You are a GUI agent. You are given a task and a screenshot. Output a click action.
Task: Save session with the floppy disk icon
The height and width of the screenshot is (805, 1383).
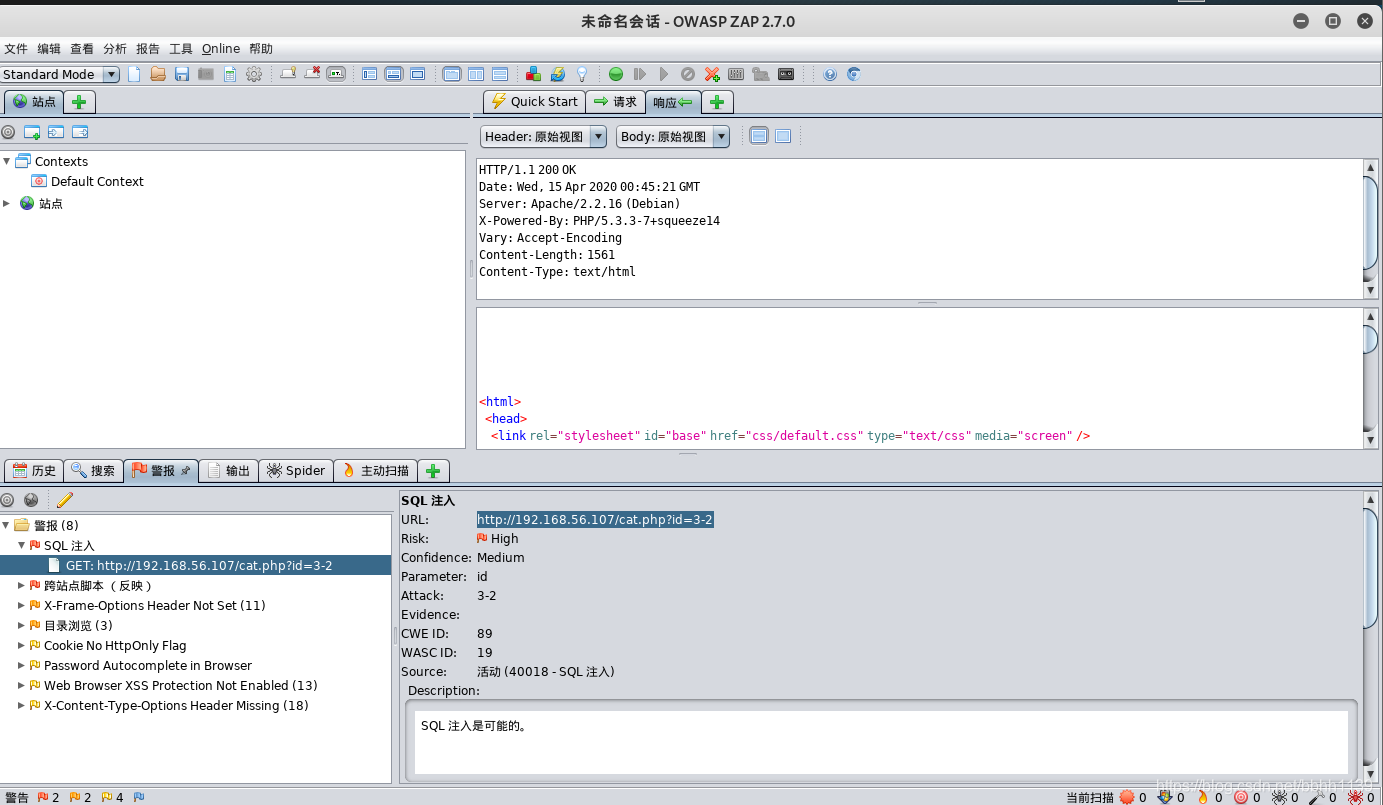coord(182,74)
